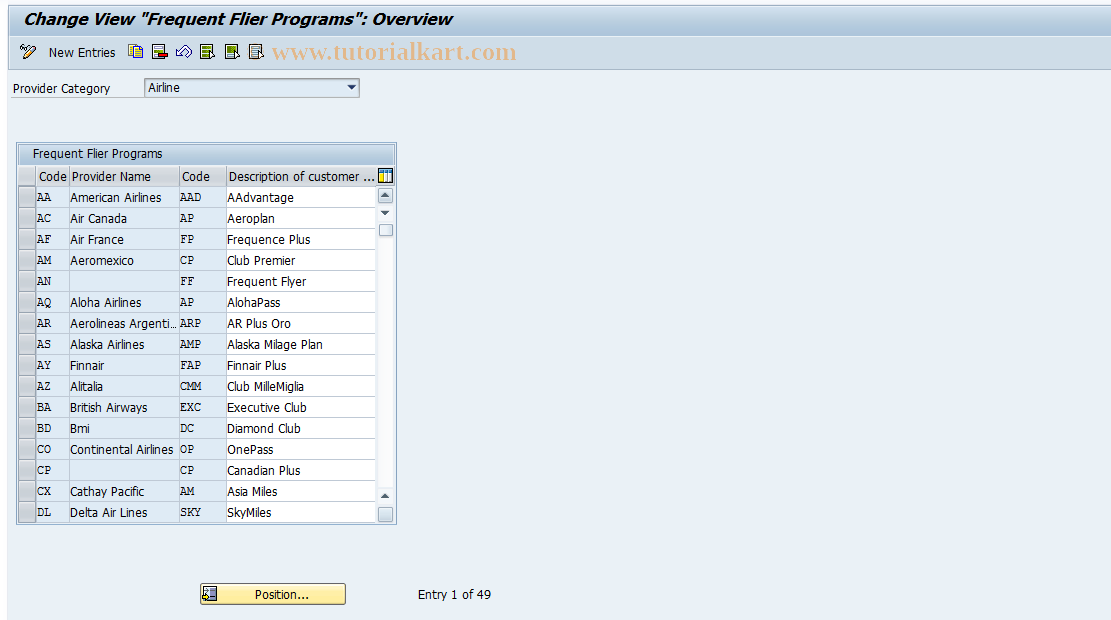
Task: Click the Deselect All icon
Action: coord(256,52)
